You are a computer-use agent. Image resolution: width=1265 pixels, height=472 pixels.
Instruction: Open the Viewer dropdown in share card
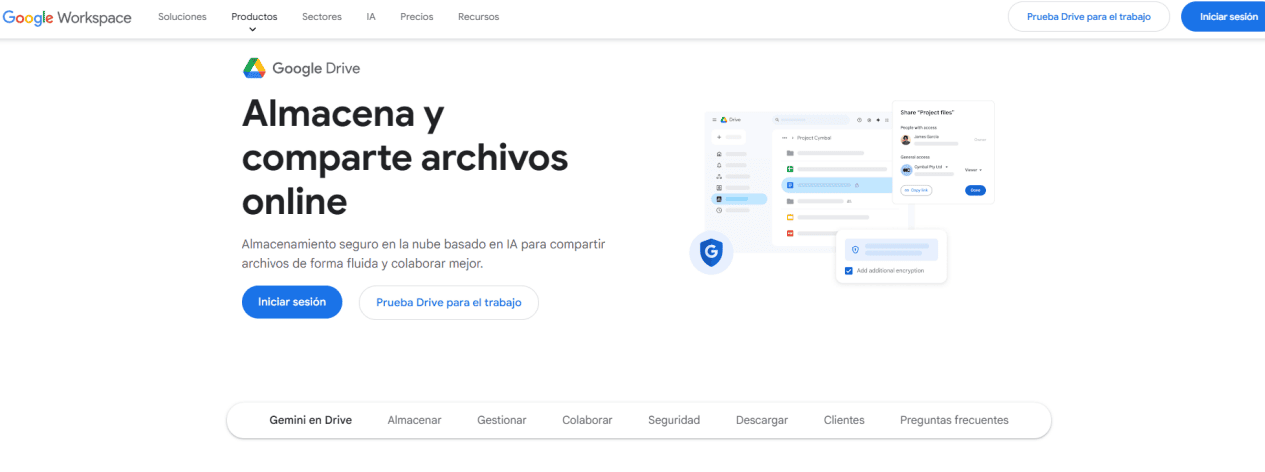coord(973,170)
